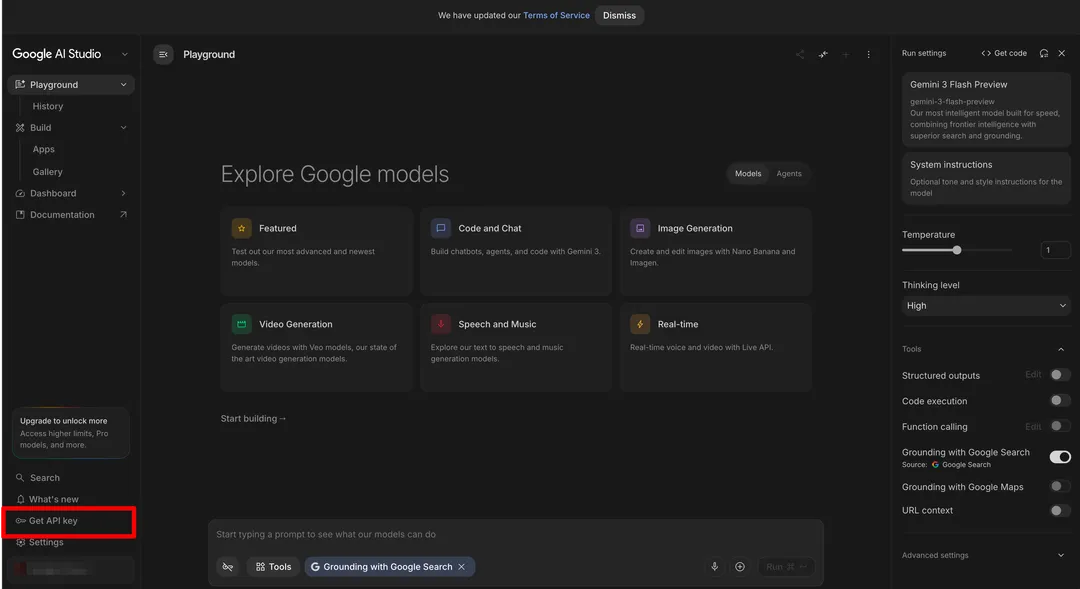Click the key-off icon in prompt bar
1080x589 pixels.
click(228, 566)
